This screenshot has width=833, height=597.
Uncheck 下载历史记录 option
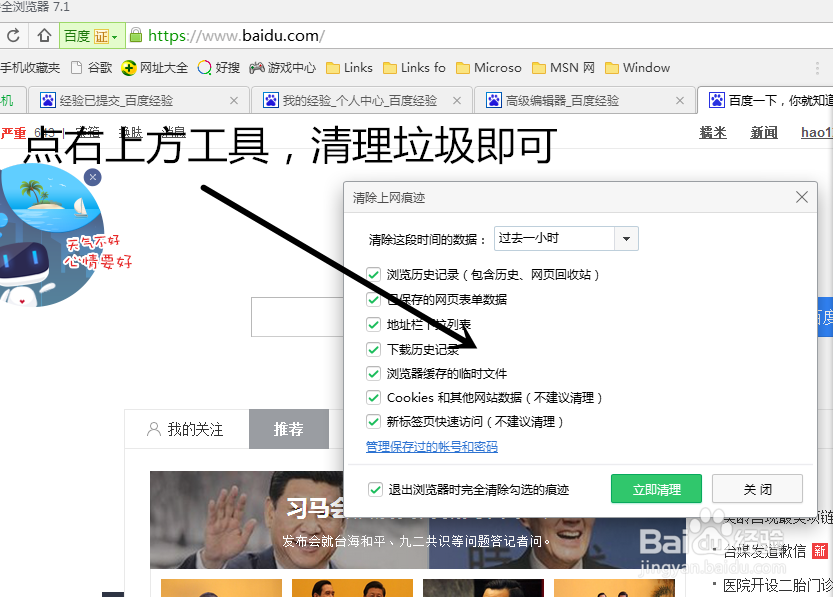[374, 349]
